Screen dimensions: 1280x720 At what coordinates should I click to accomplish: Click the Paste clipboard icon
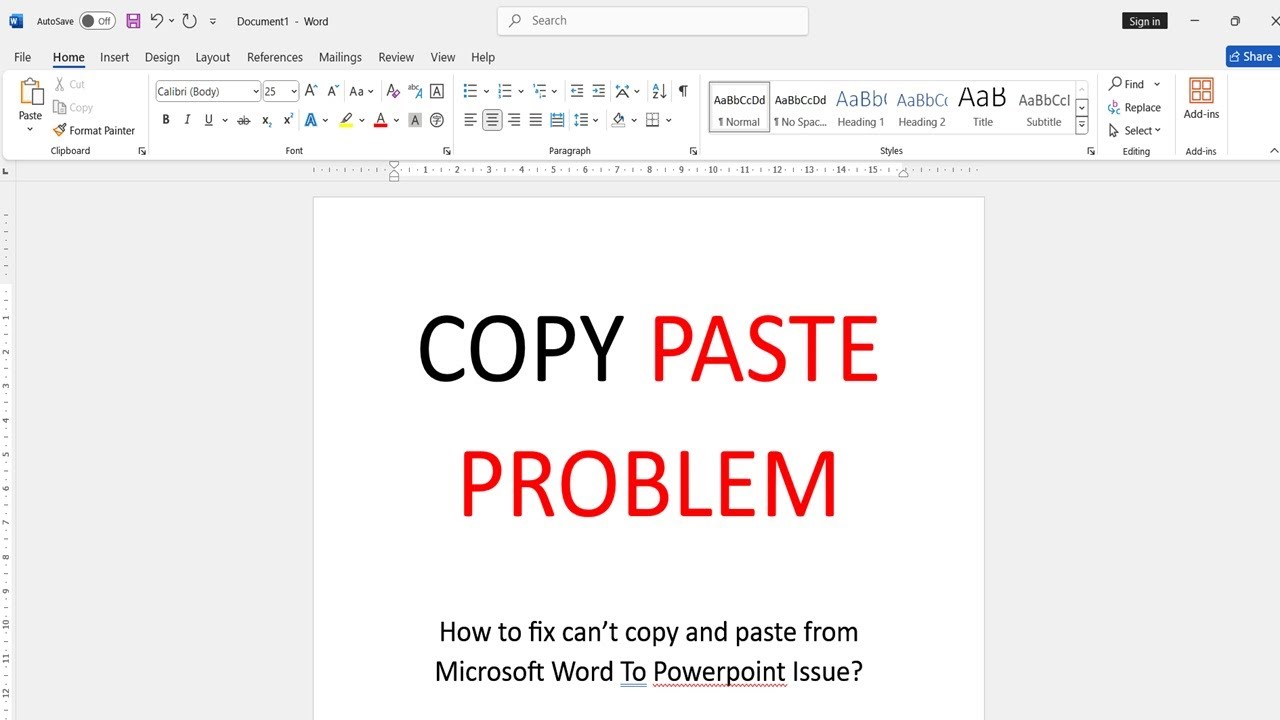coord(30,92)
